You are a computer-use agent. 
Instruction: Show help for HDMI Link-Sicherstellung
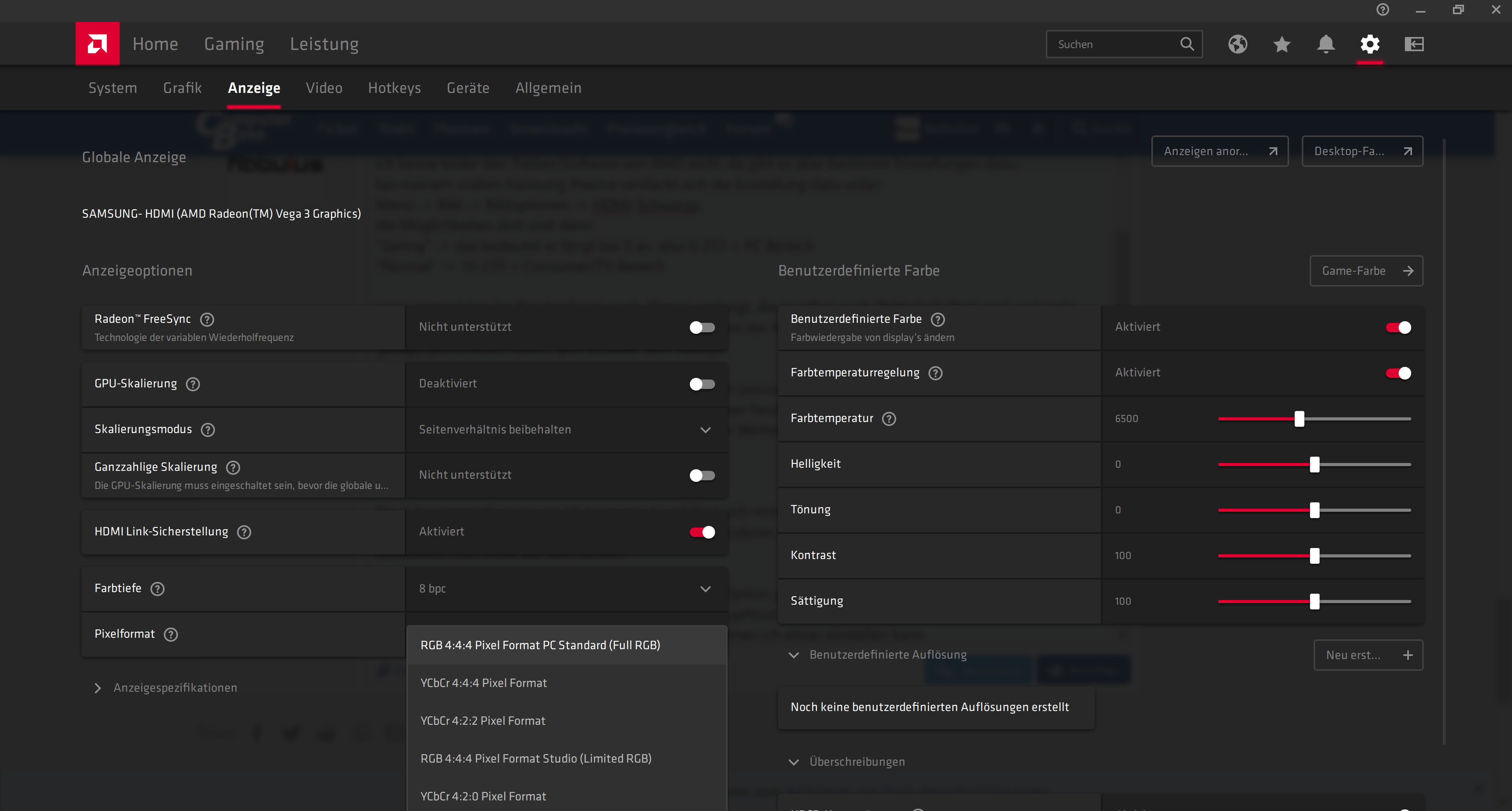tap(244, 531)
